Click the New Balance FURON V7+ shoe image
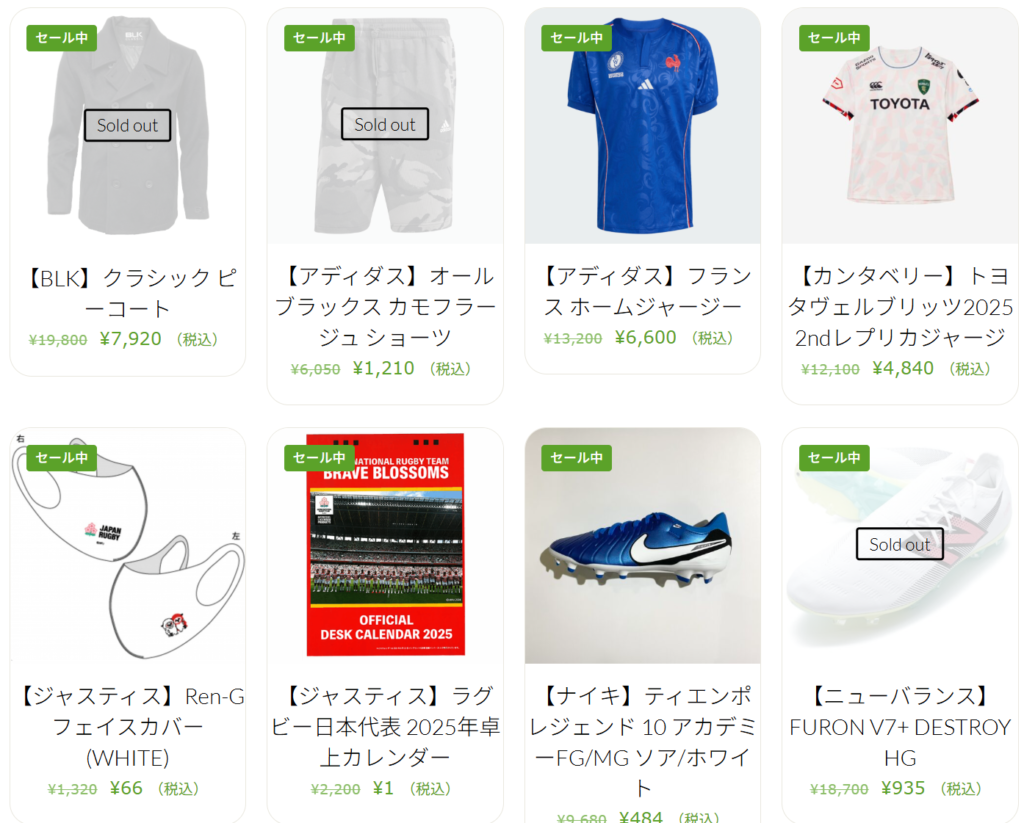This screenshot has height=823, width=1024. click(x=900, y=546)
